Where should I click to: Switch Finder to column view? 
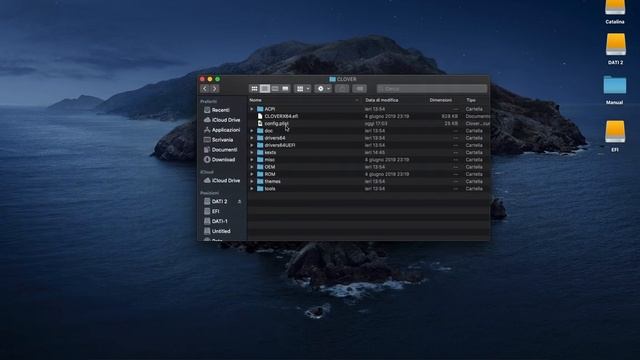pos(275,89)
